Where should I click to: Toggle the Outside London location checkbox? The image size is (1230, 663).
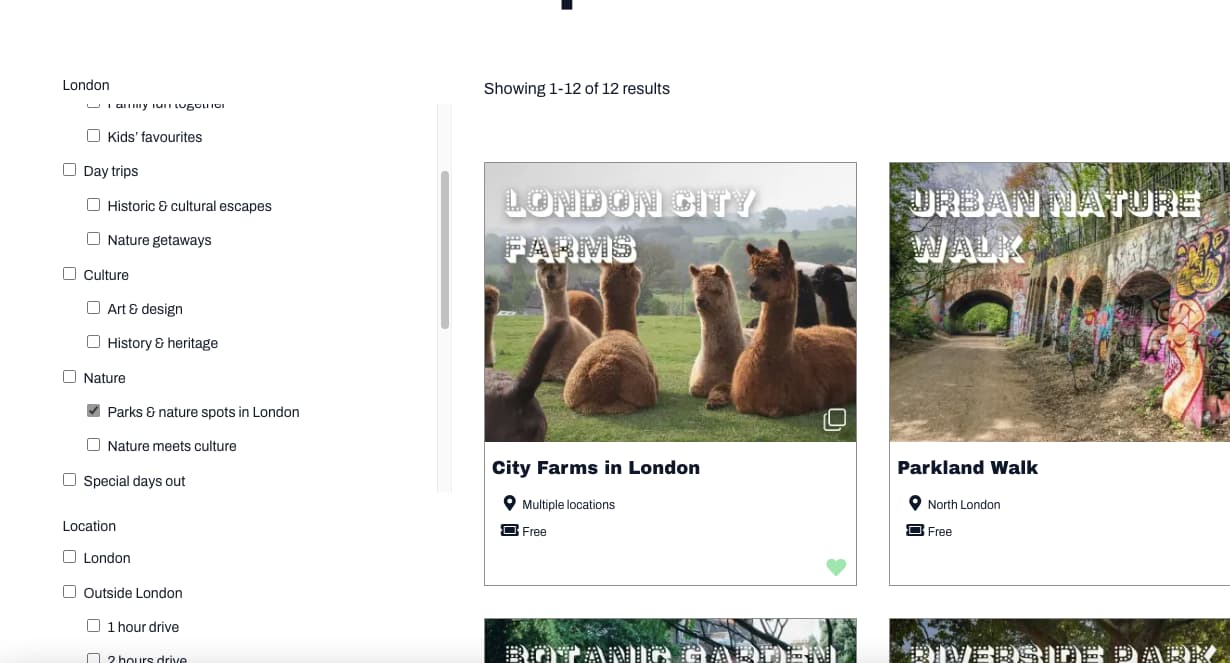click(69, 592)
